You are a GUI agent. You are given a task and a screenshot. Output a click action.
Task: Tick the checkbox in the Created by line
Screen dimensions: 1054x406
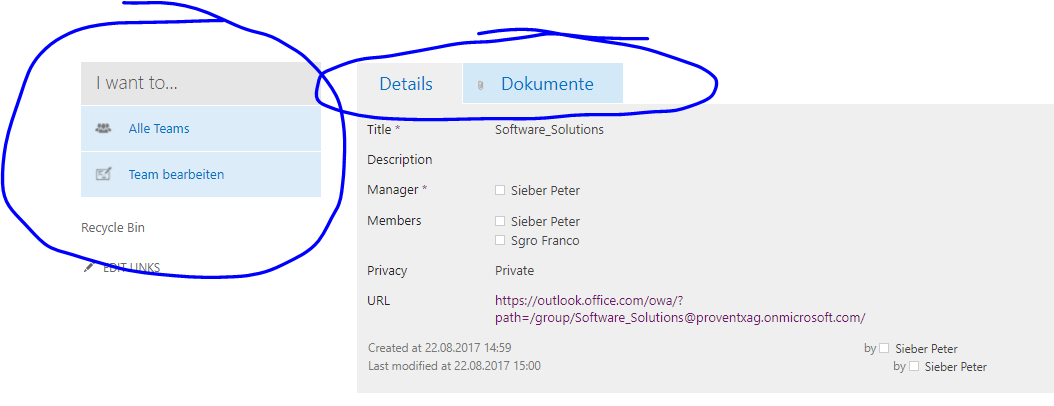click(x=883, y=348)
